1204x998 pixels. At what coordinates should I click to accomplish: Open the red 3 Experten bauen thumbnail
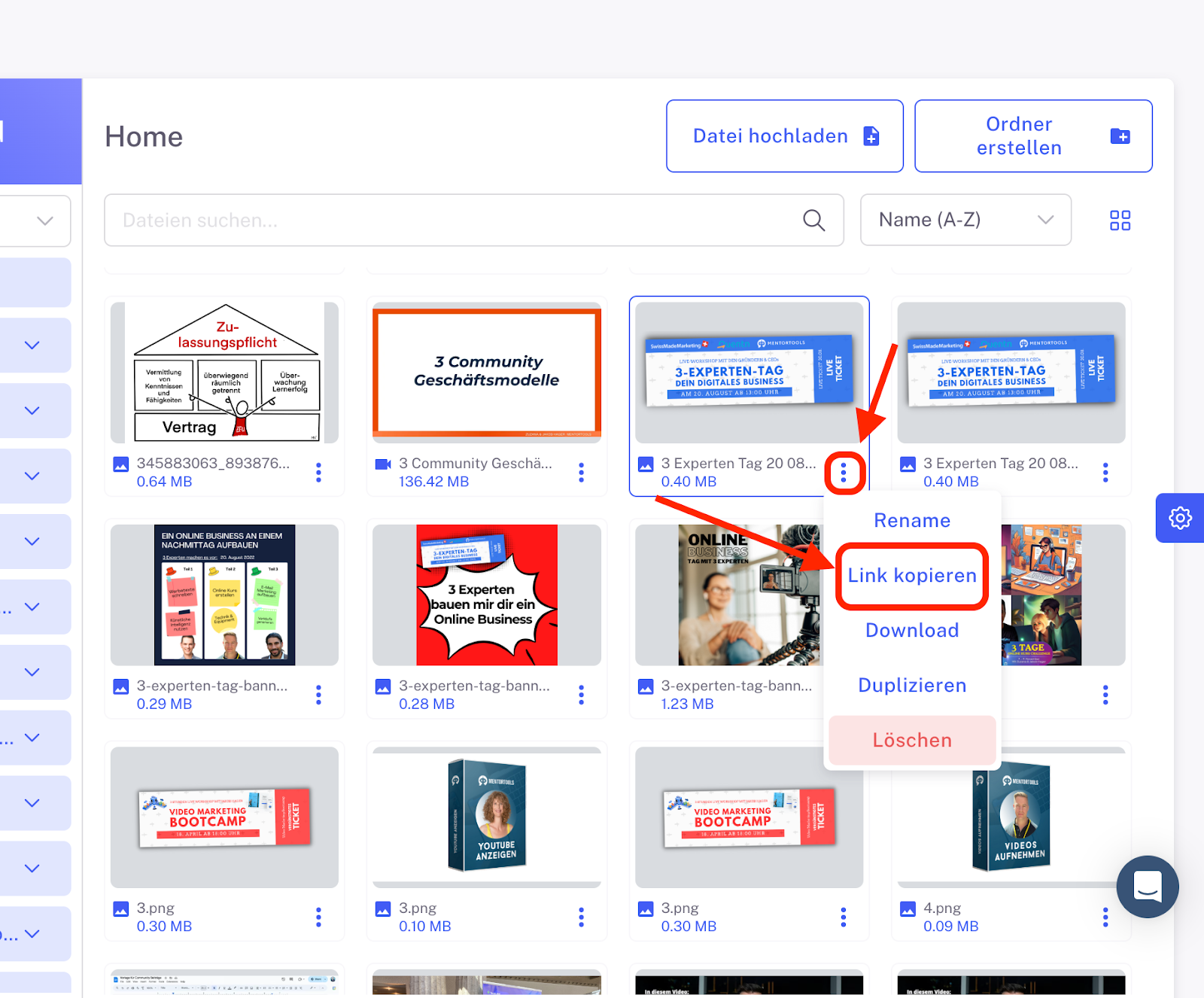487,595
